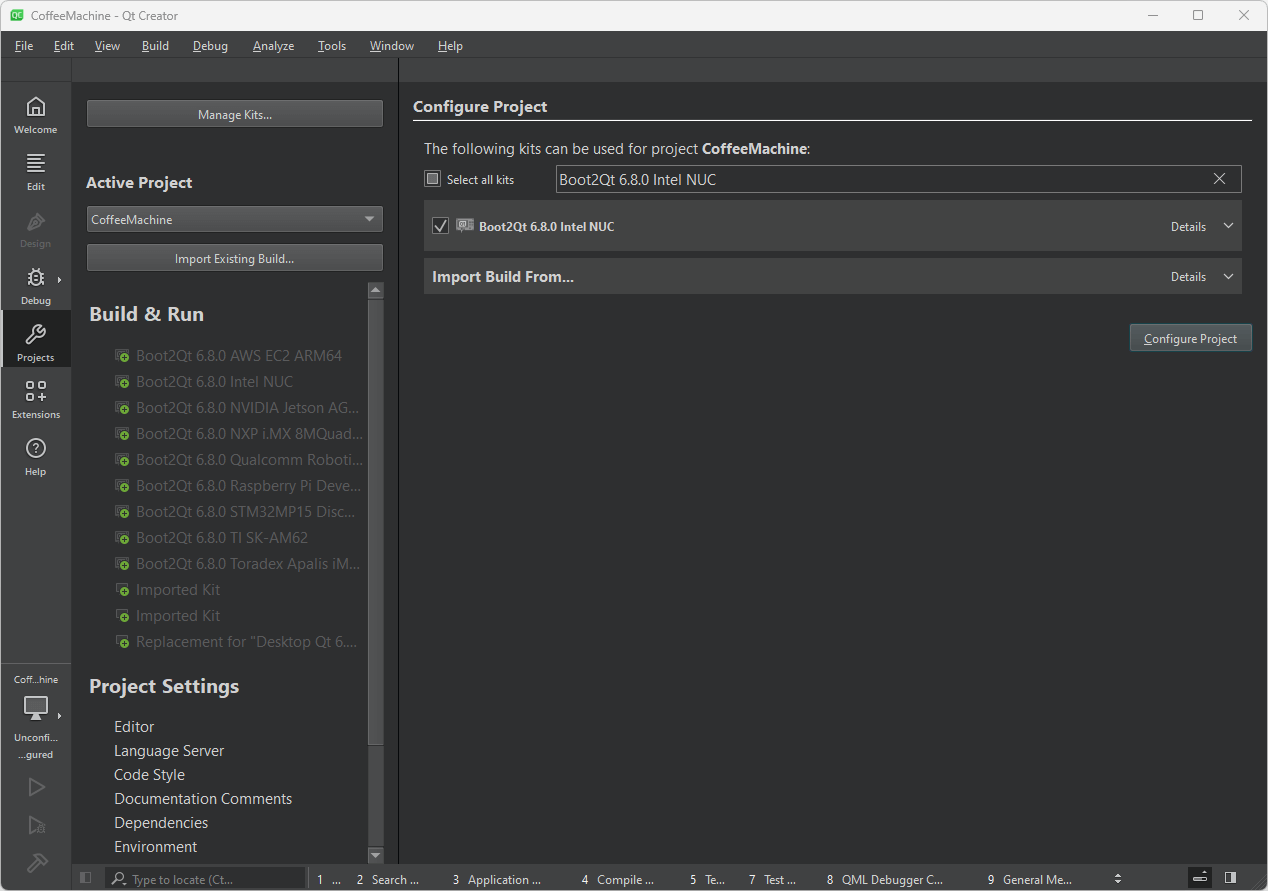1268x891 pixels.
Task: Click the Manage Kits button
Action: tap(234, 114)
